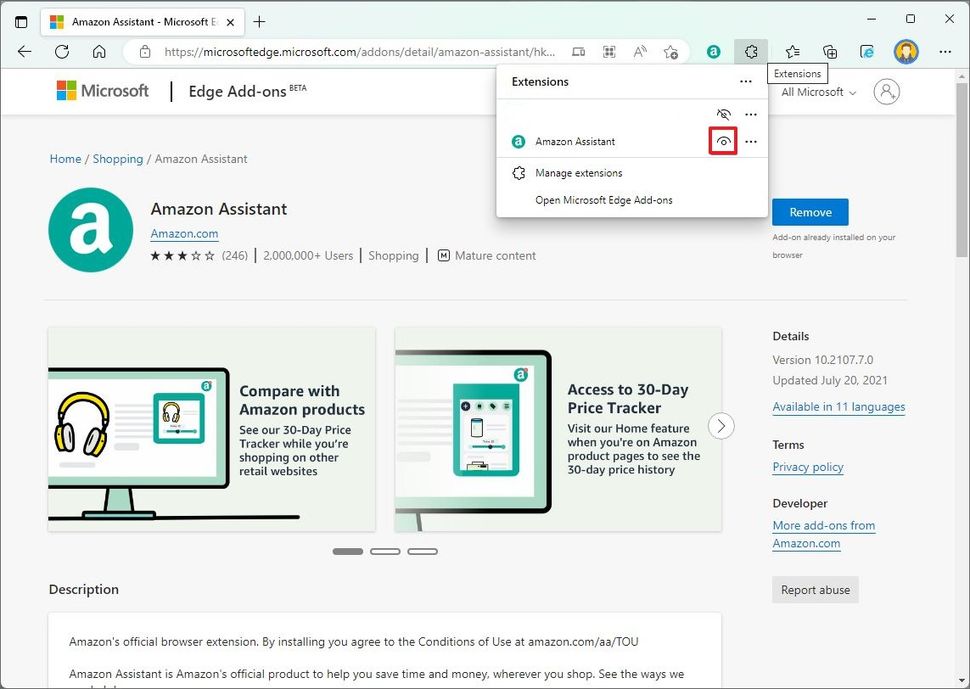The image size is (970, 689).
Task: Open more options for Amazon Assistant extension
Action: pos(751,141)
